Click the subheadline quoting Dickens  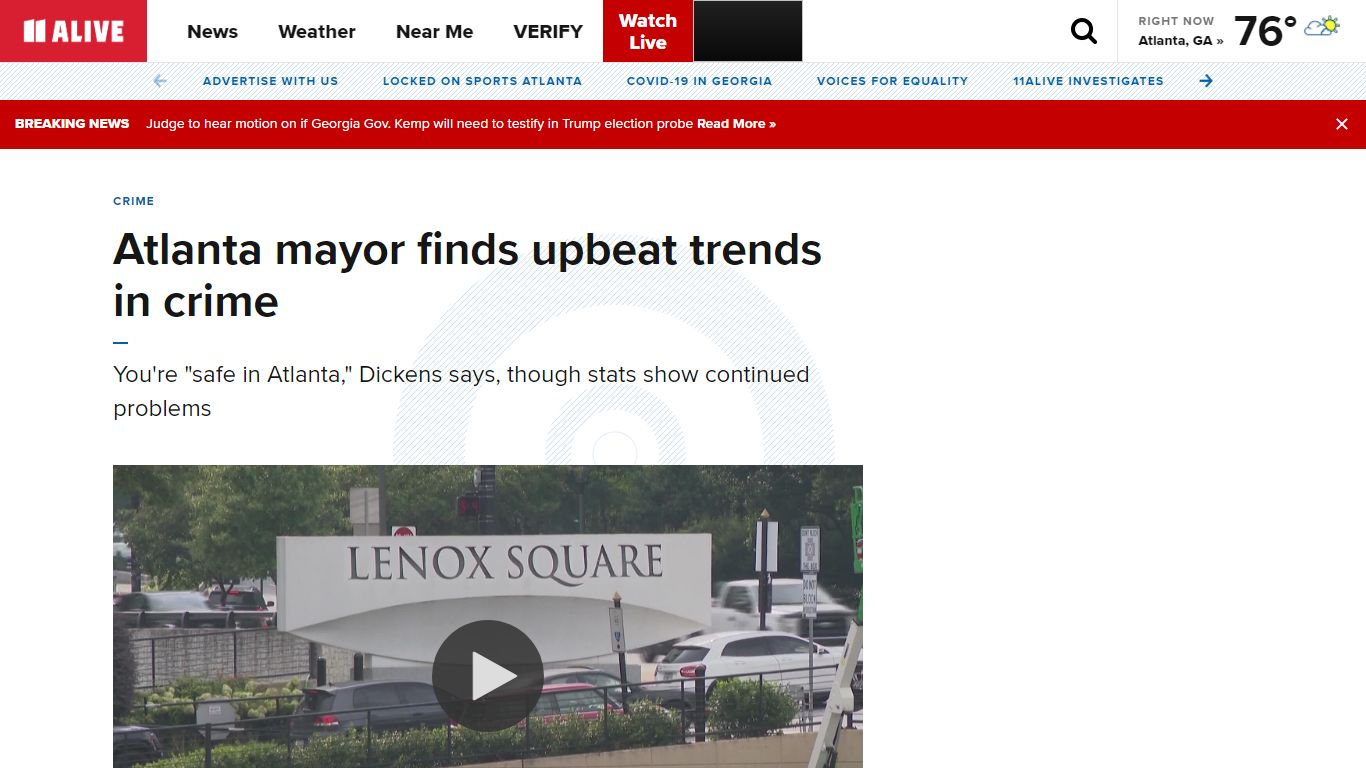(461, 391)
